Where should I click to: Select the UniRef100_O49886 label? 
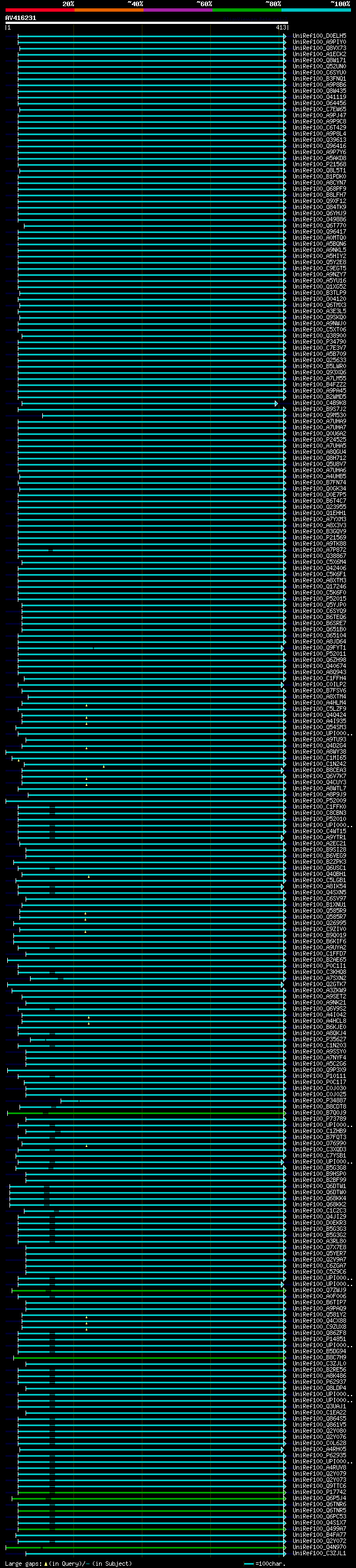click(319, 219)
